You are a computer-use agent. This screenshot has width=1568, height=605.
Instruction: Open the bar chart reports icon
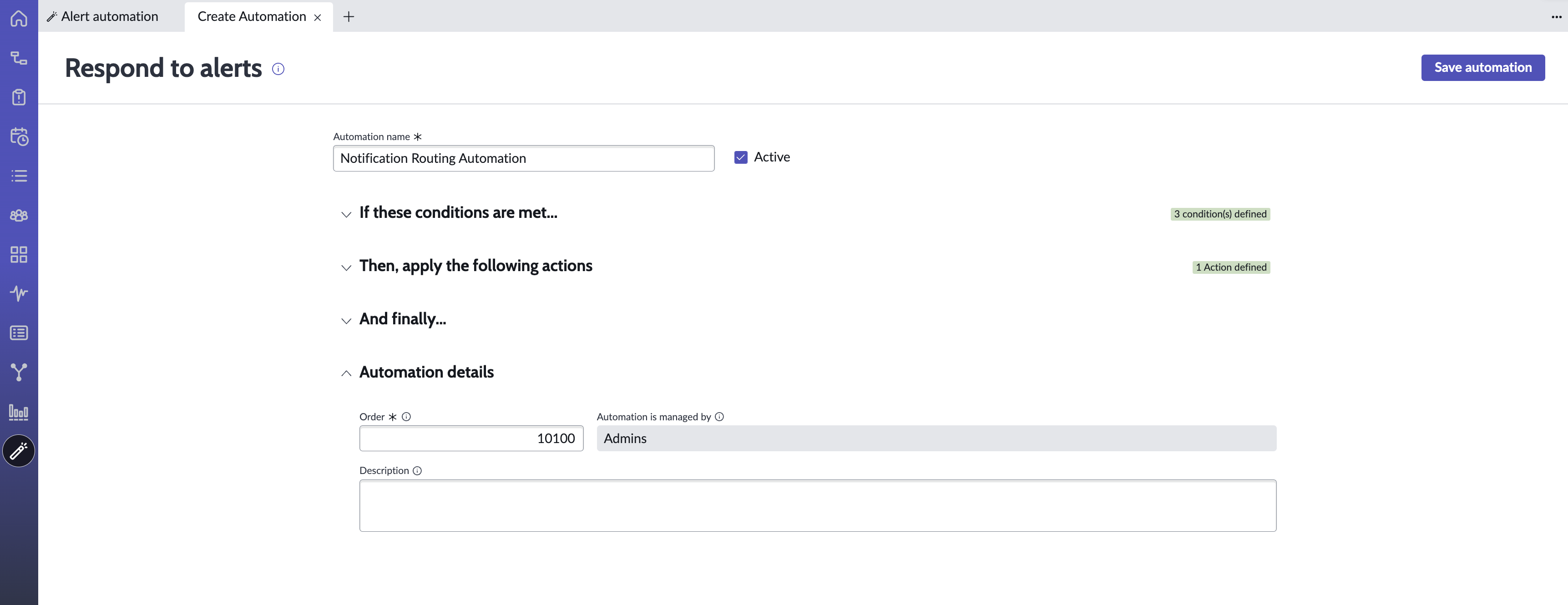point(19,412)
